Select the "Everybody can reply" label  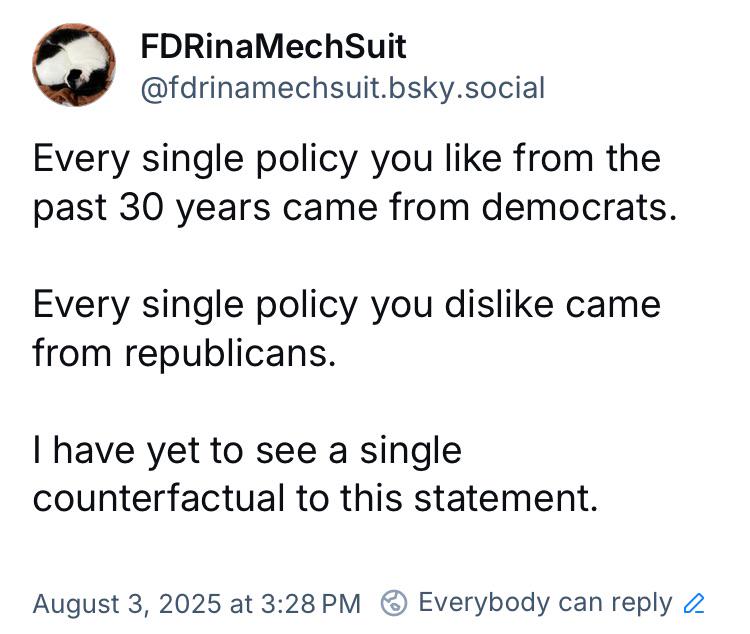point(545,603)
